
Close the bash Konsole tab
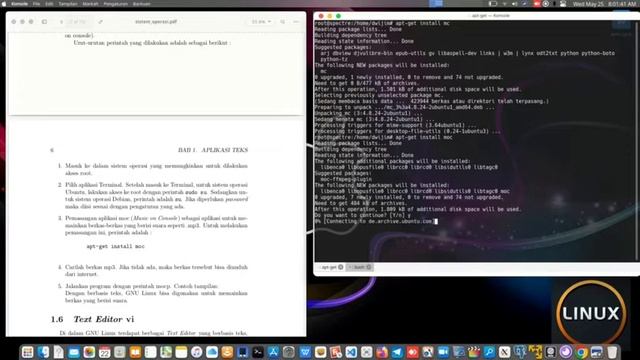369,267
